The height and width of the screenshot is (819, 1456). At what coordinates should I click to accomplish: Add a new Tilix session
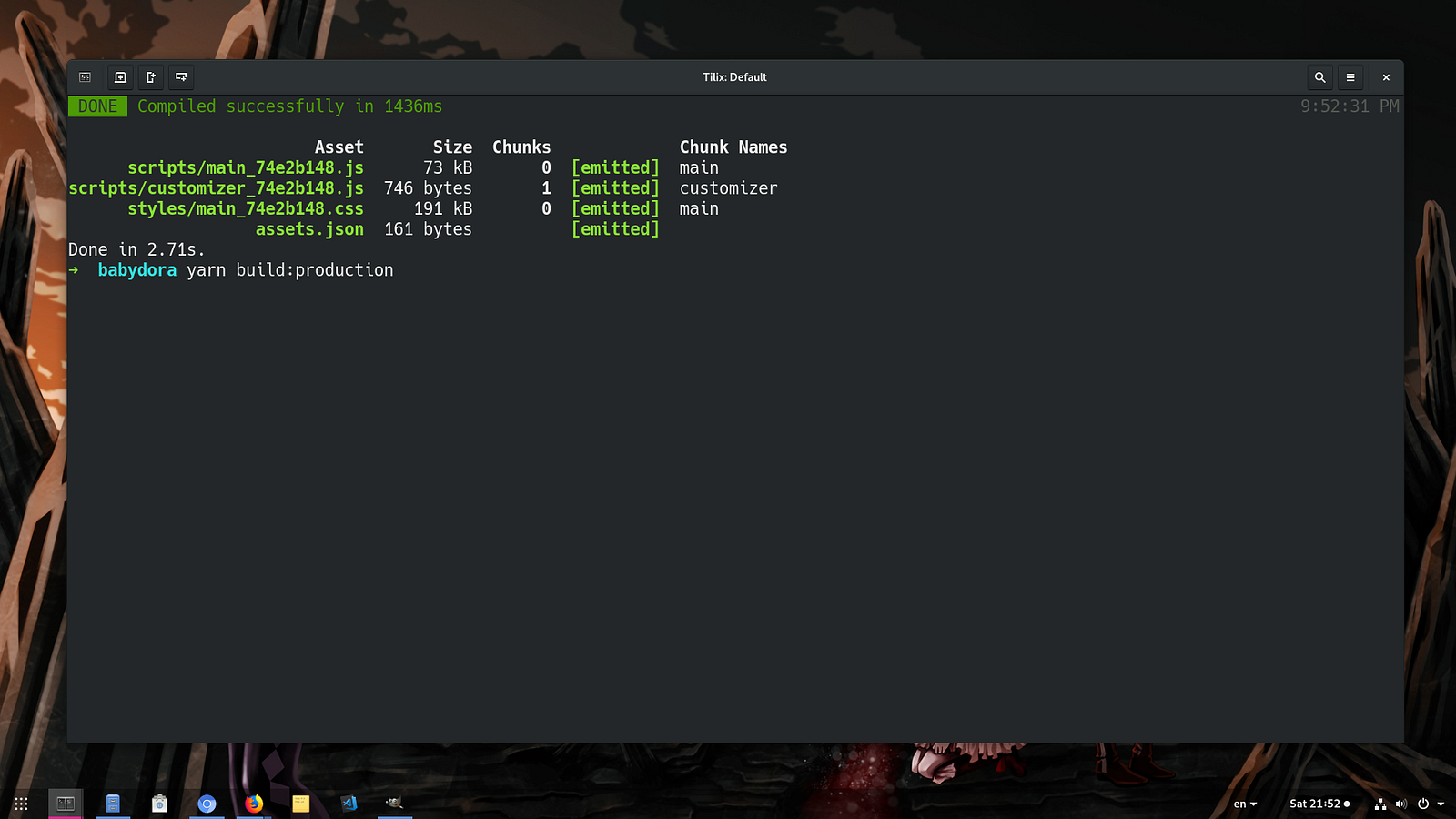tap(120, 77)
